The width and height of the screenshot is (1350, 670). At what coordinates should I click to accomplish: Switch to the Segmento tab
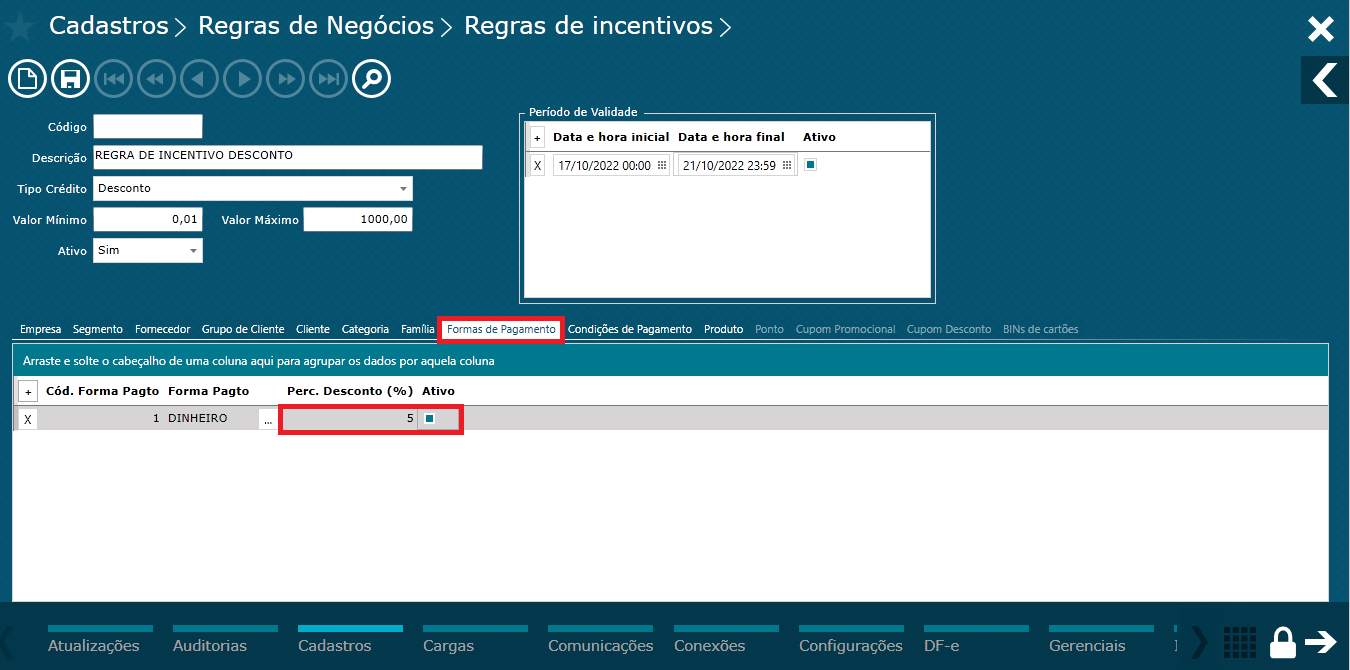98,329
